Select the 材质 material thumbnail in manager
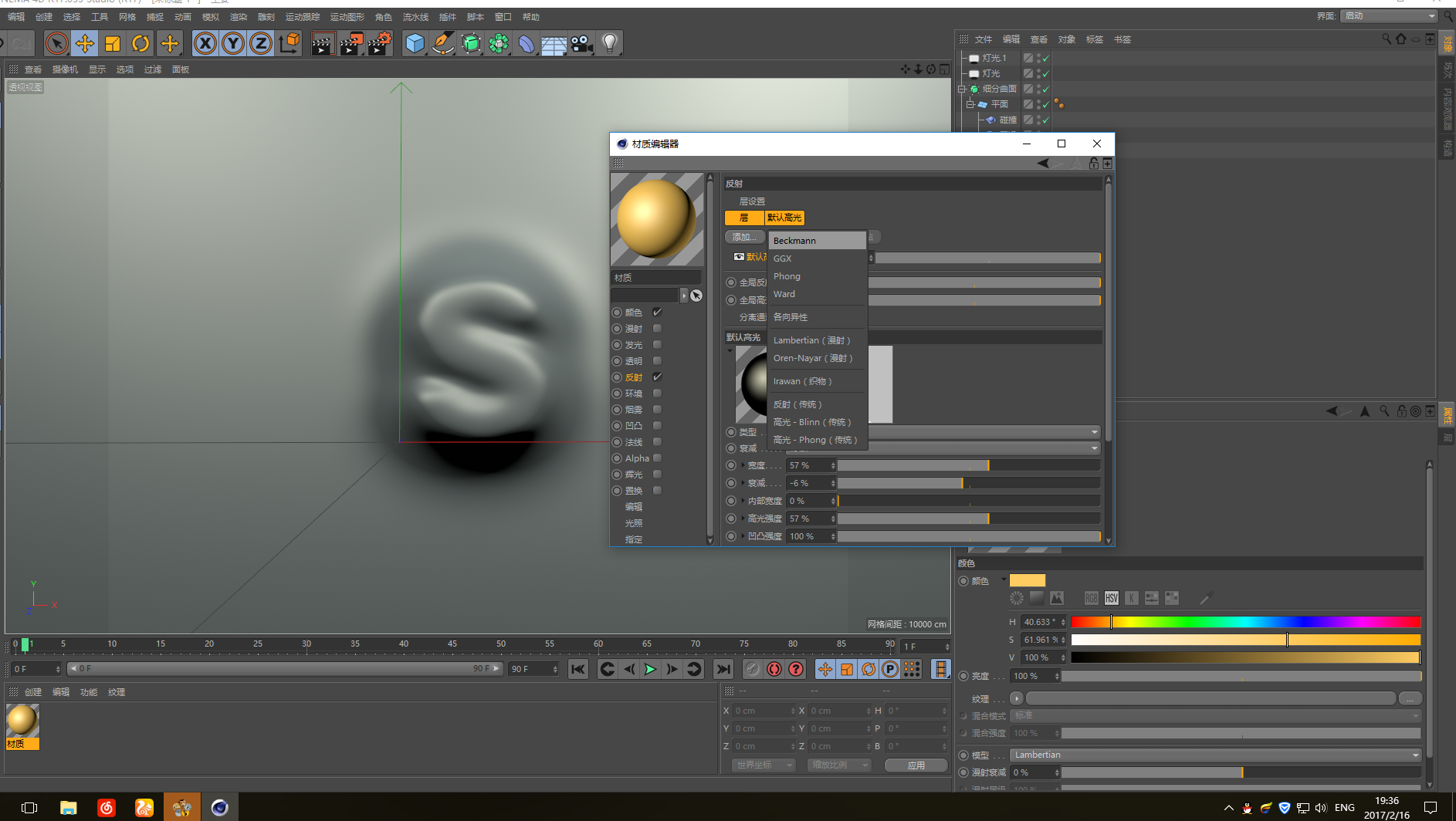1456x821 pixels. [22, 726]
